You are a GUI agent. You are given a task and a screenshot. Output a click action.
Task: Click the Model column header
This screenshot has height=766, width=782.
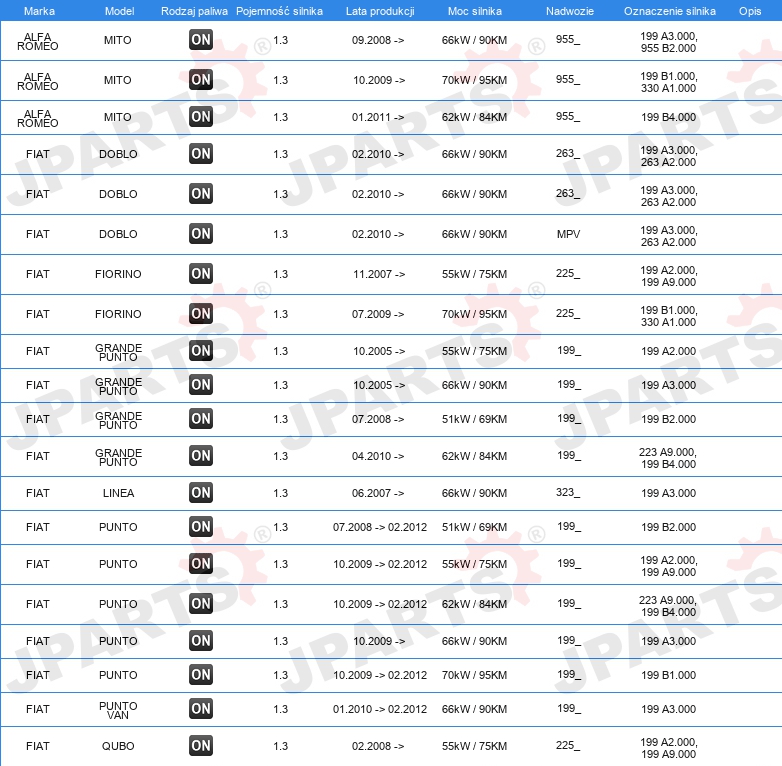pyautogui.click(x=119, y=11)
